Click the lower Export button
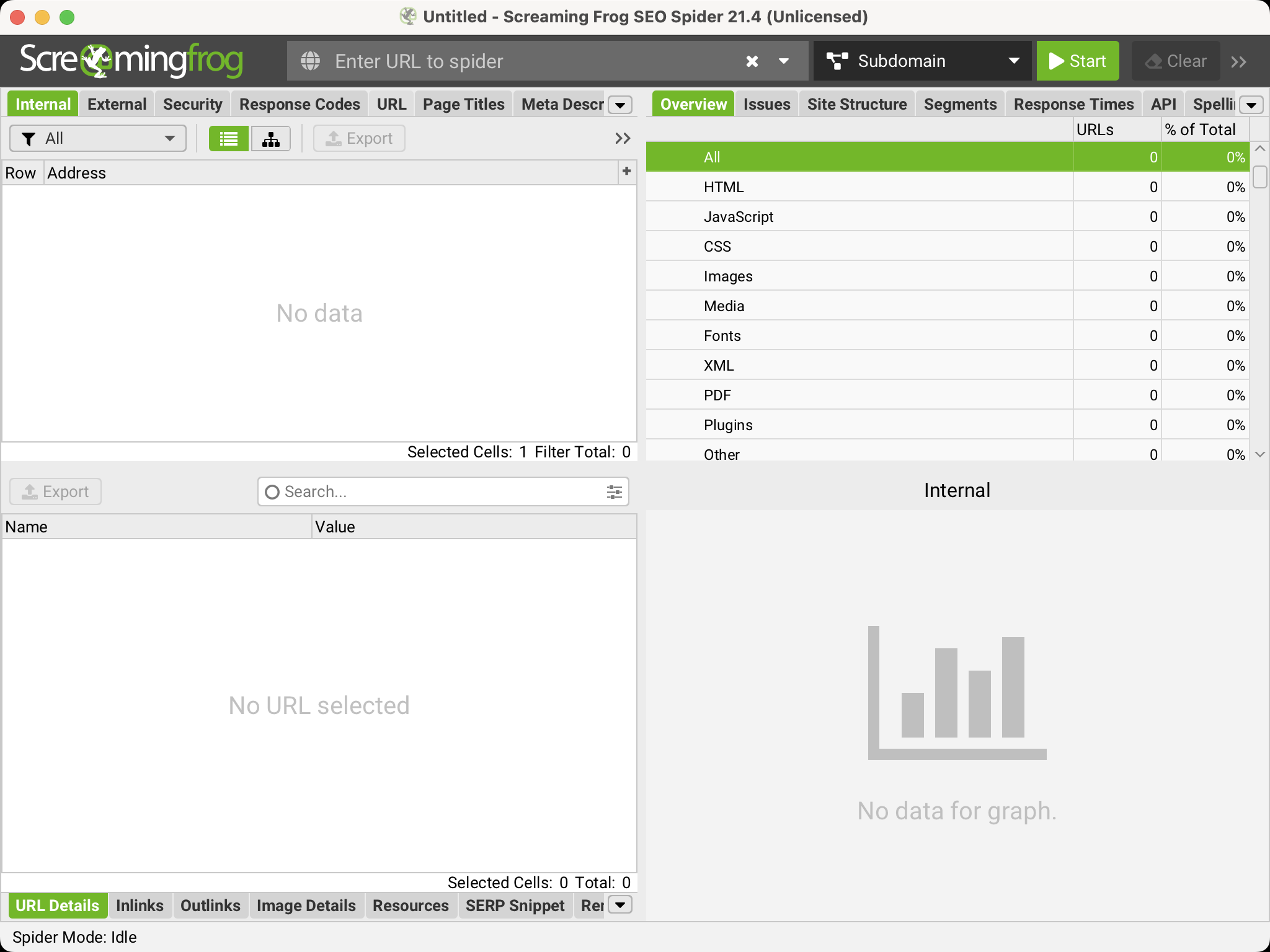The height and width of the screenshot is (952, 1270). [56, 491]
